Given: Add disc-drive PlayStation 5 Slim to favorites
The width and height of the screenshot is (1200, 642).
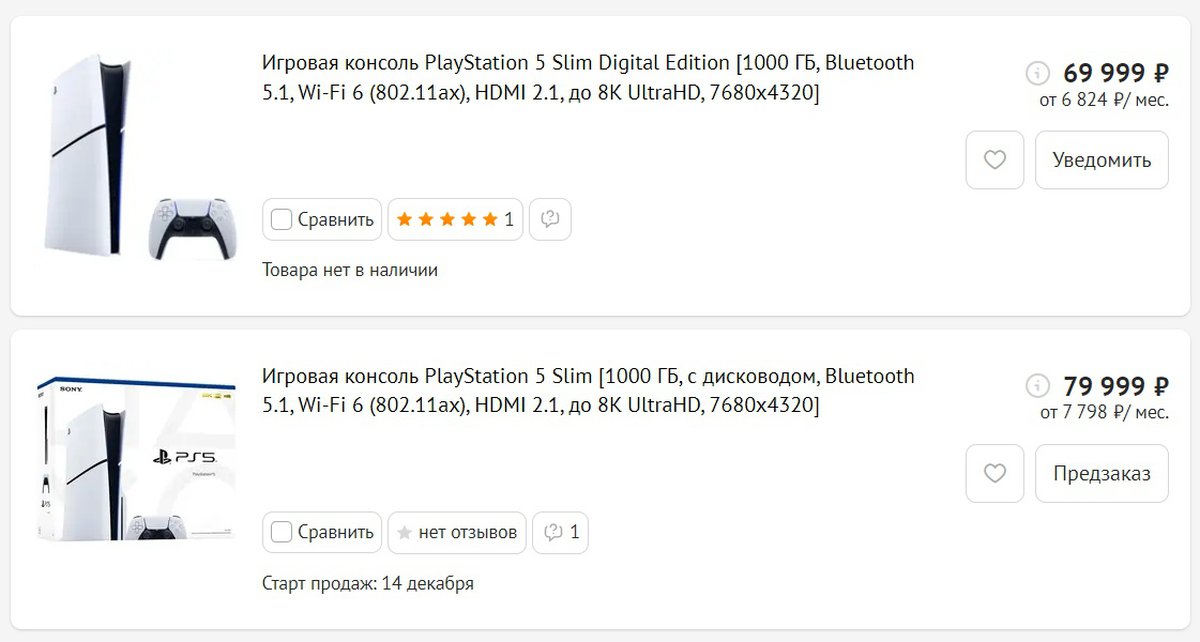Looking at the screenshot, I should click(x=994, y=473).
